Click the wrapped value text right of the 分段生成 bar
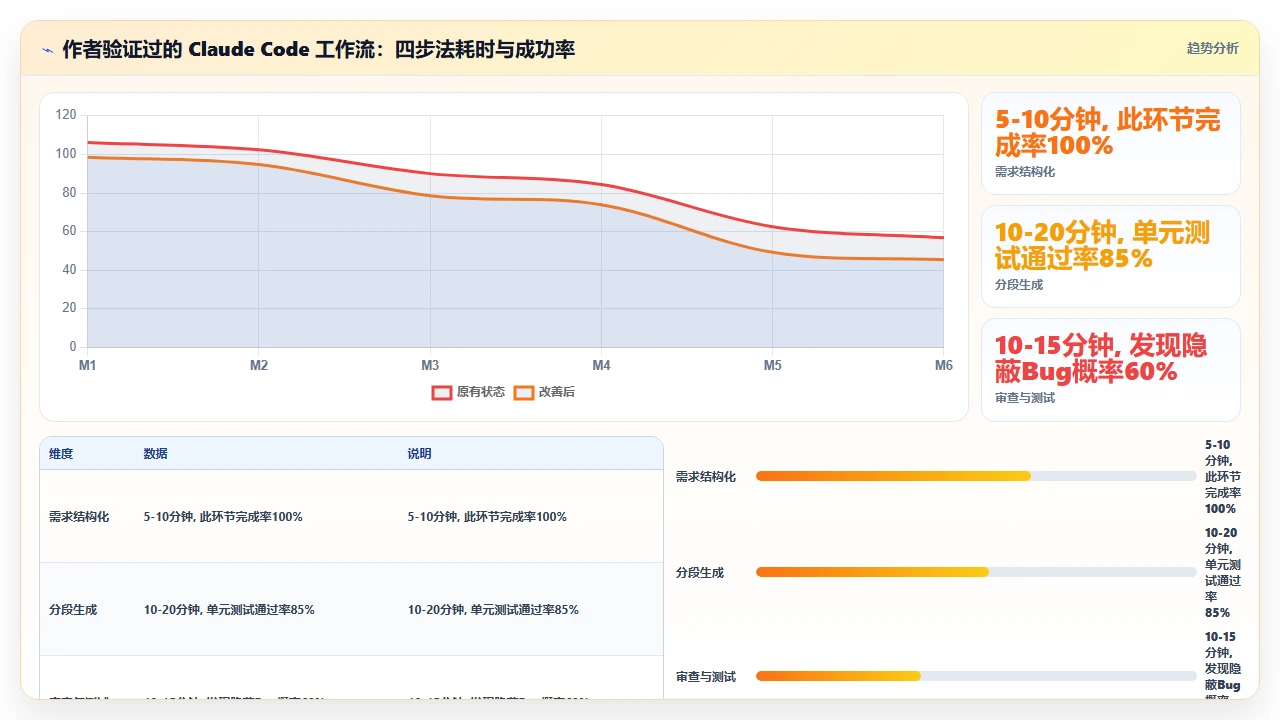 (x=1223, y=572)
